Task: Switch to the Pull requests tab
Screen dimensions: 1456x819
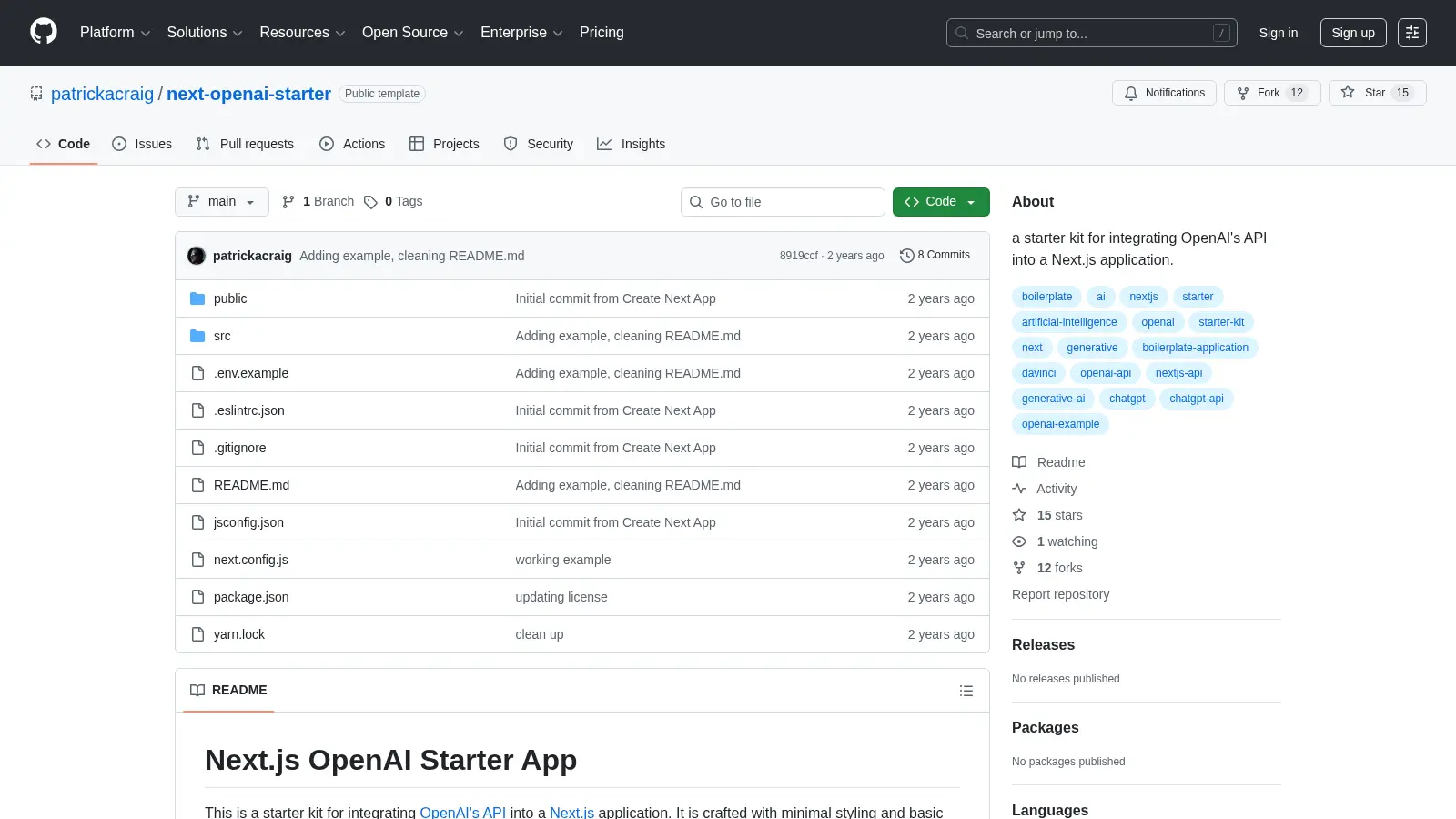Action: click(x=245, y=144)
